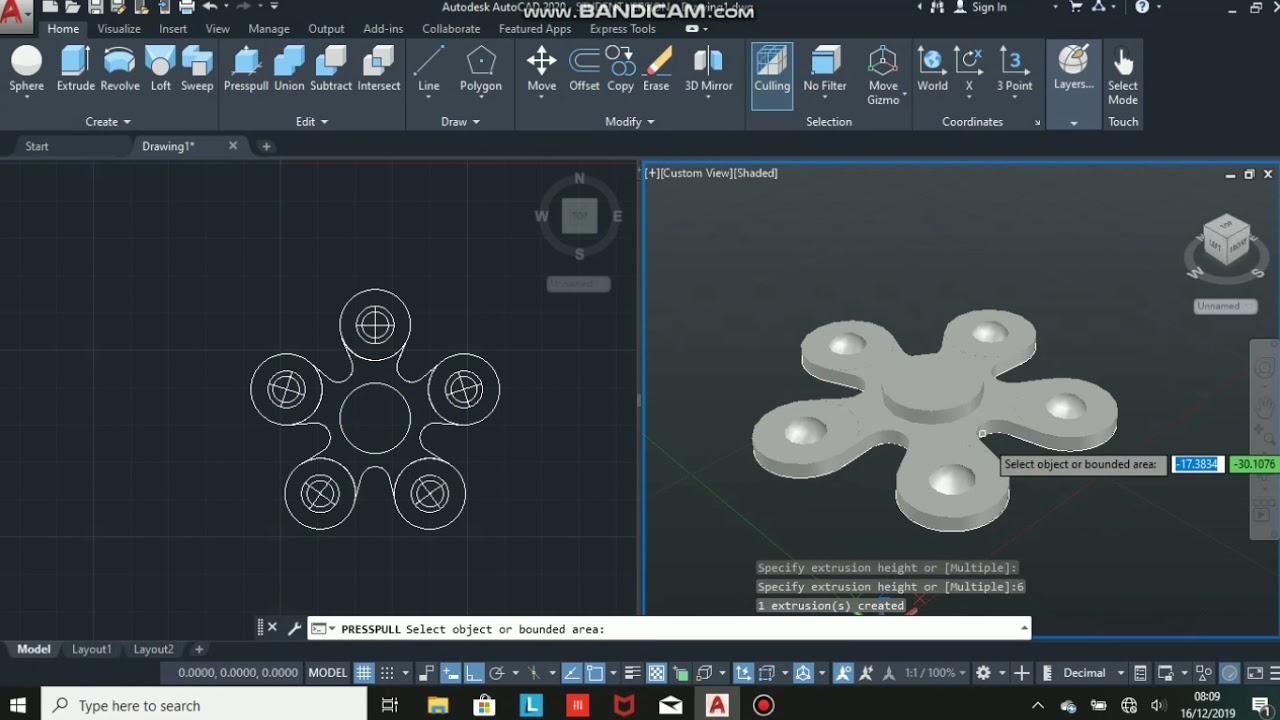The width and height of the screenshot is (1280, 720).
Task: Toggle lineweight display in the status bar
Action: click(x=632, y=673)
